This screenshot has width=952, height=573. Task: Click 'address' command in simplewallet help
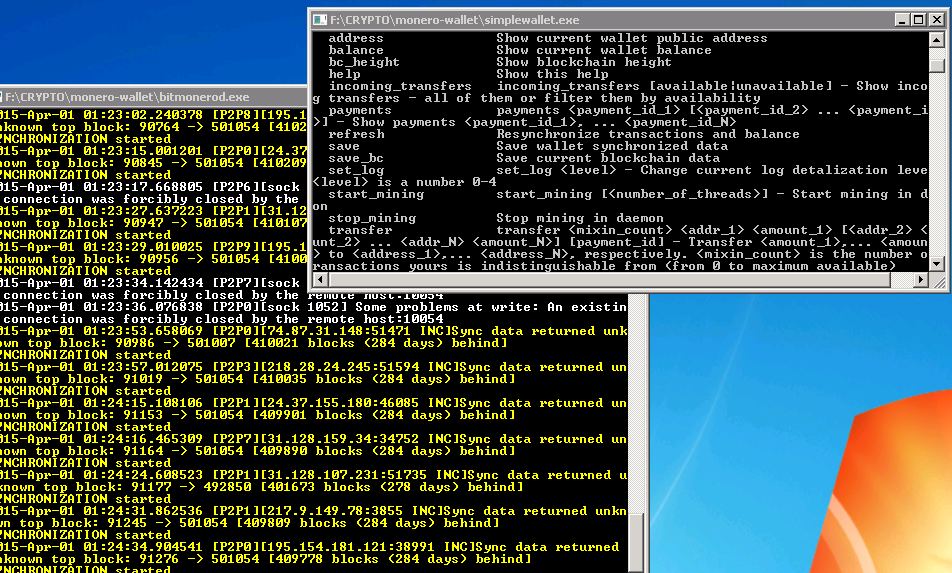[356, 38]
